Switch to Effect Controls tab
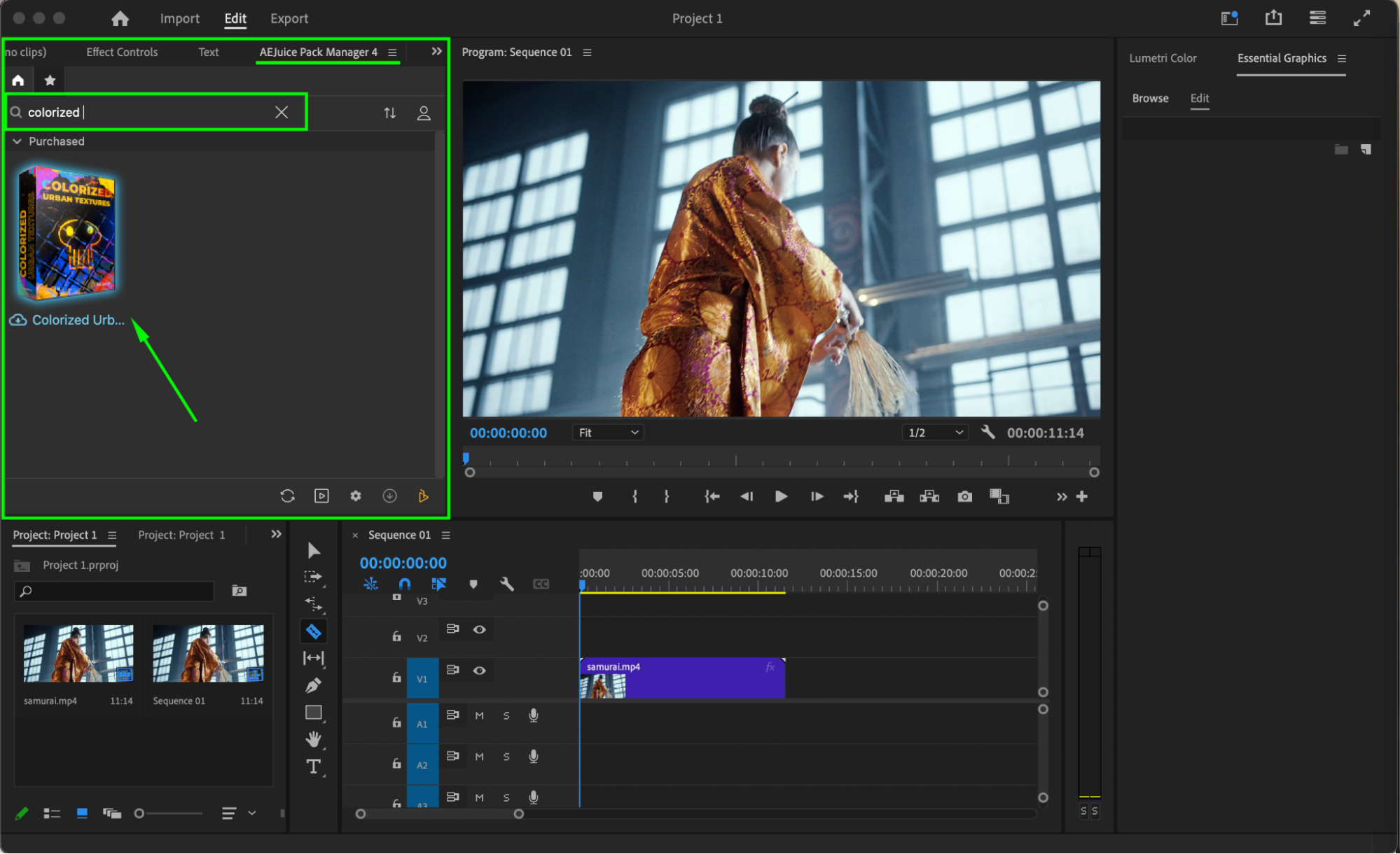1400x854 pixels. click(x=122, y=52)
